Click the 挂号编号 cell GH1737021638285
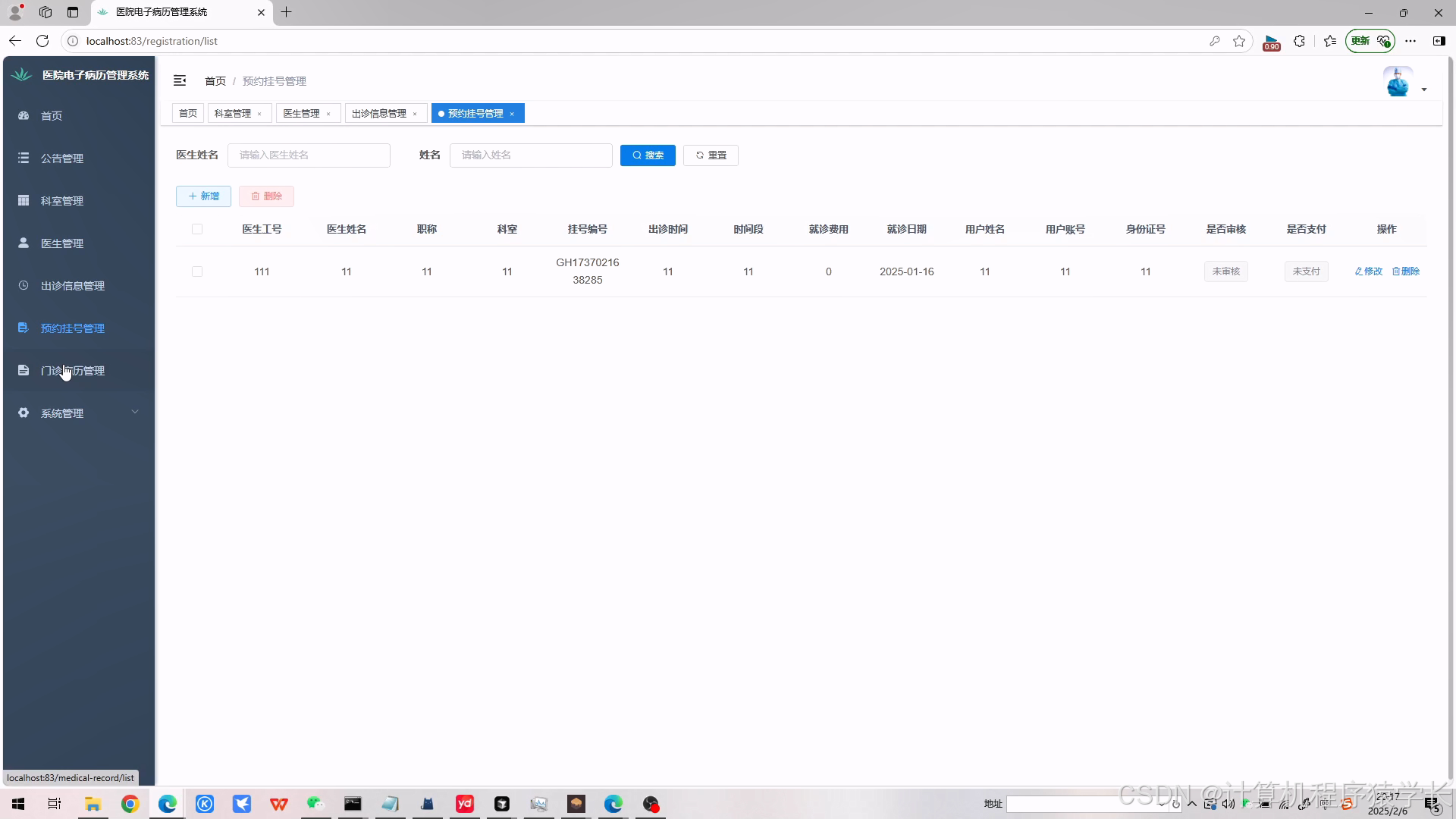This screenshot has width=1456, height=819. click(x=588, y=271)
